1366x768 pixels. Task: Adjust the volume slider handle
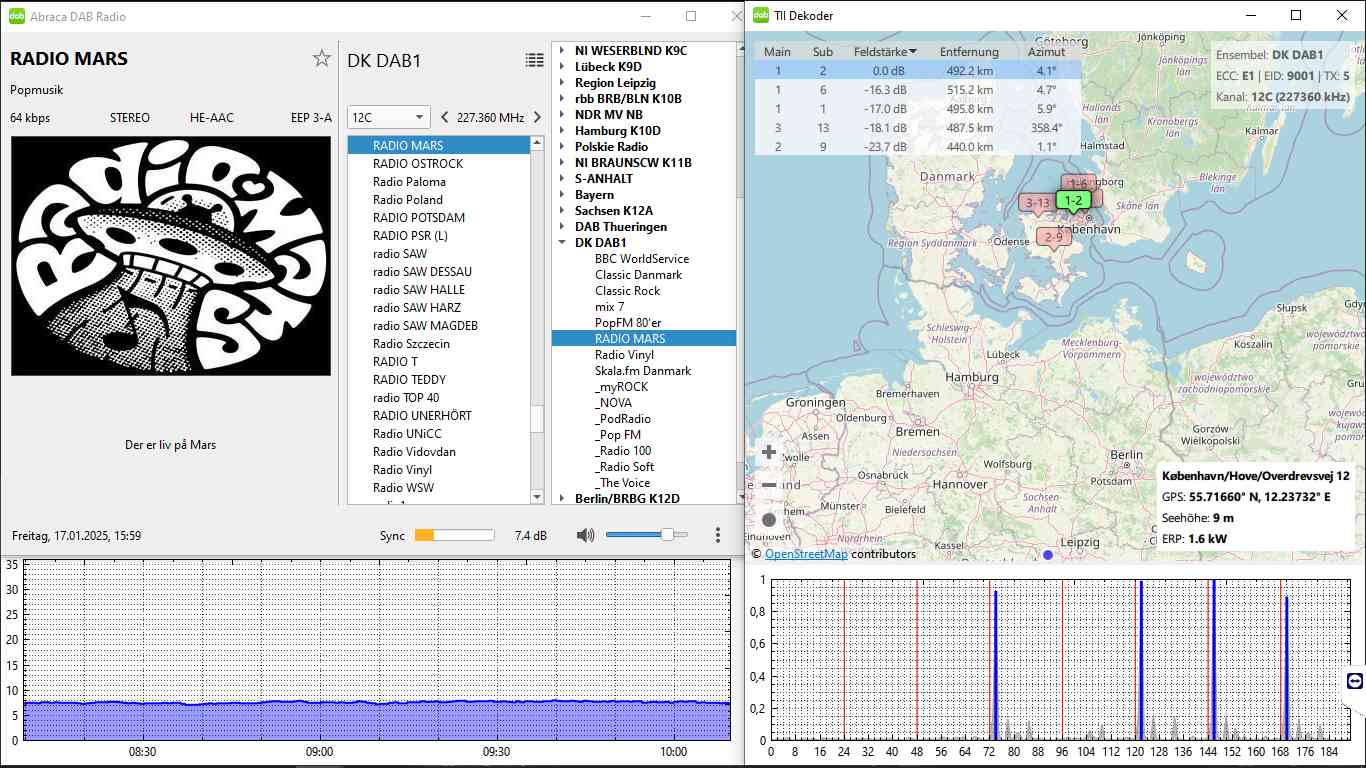tap(667, 535)
